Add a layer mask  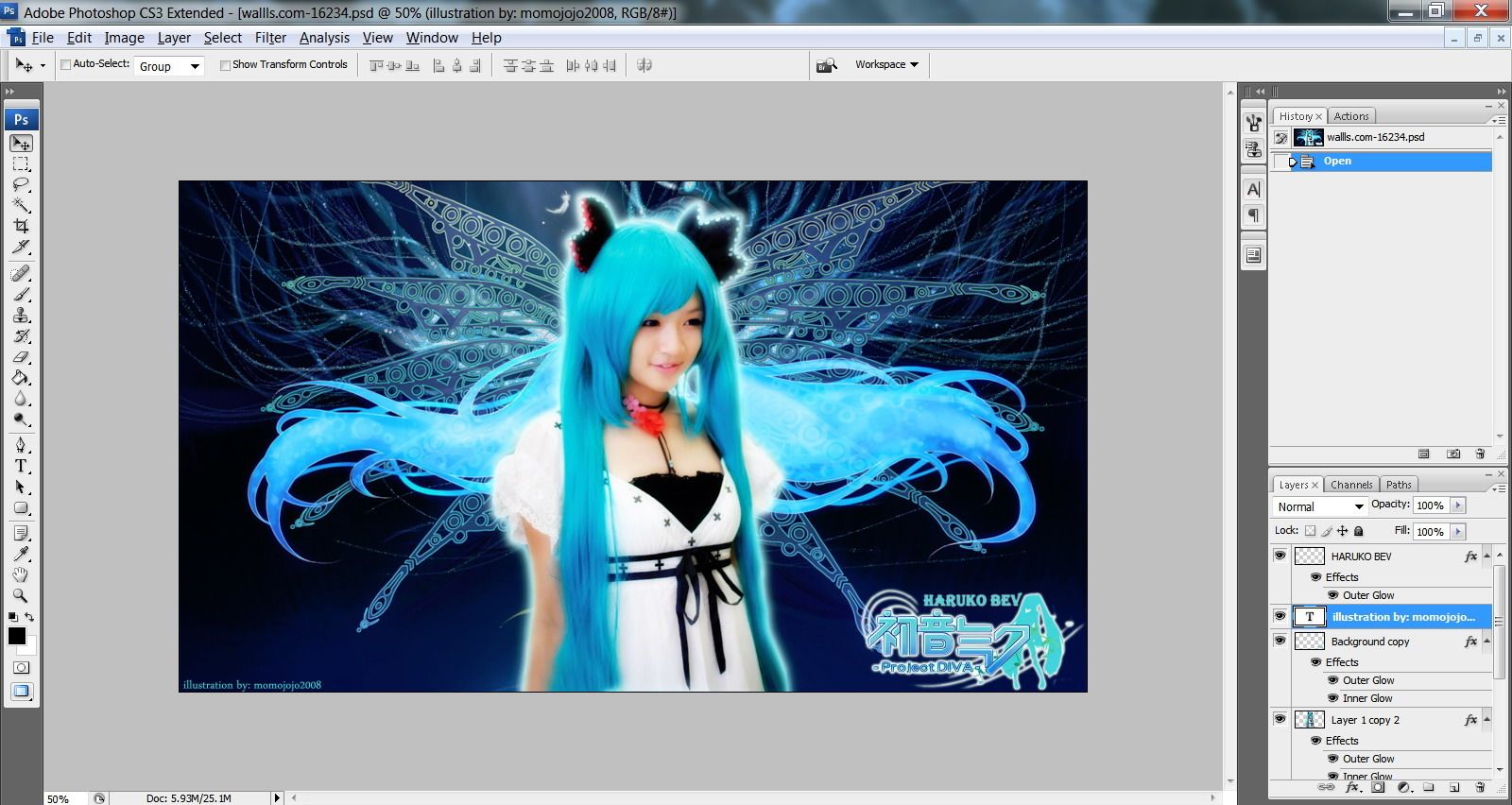[1378, 787]
